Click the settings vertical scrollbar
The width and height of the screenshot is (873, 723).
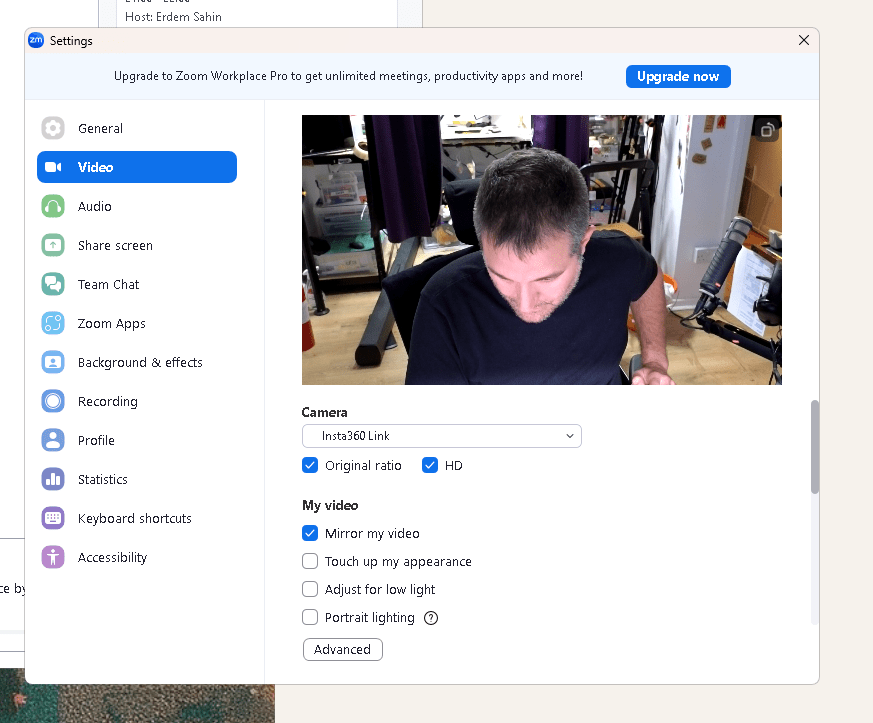point(815,446)
